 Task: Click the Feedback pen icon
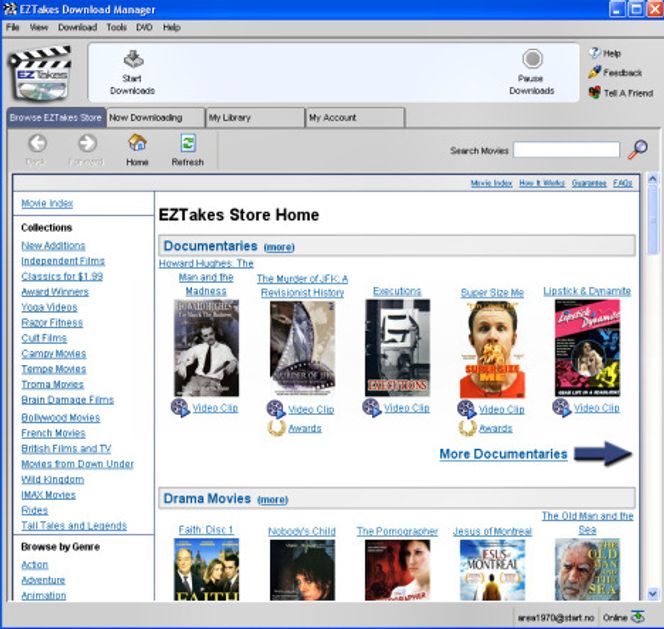(x=595, y=72)
